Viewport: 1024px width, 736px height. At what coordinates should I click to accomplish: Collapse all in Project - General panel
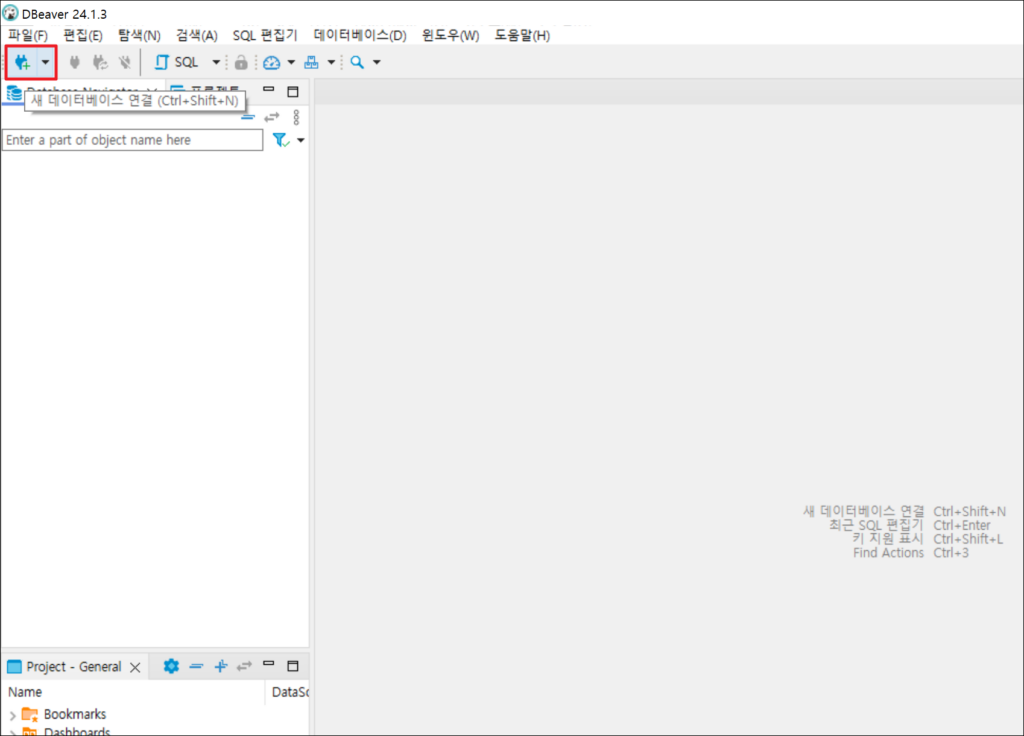pos(196,666)
